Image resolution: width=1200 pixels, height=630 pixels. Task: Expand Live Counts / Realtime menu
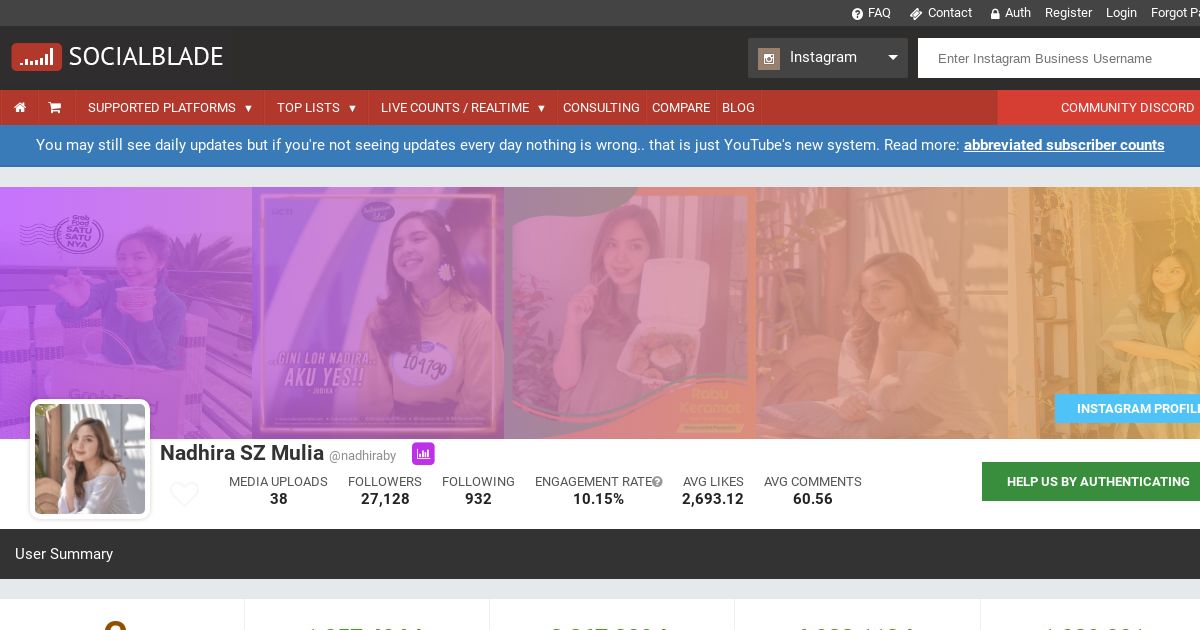coord(463,108)
